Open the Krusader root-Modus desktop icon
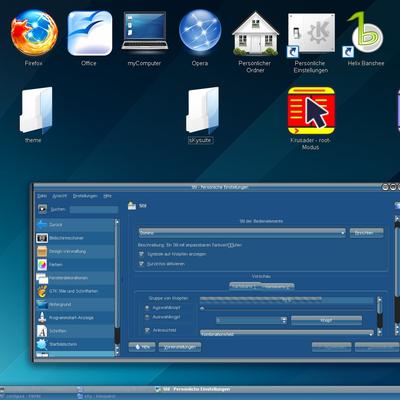Screen dimensions: 400x400 311,111
